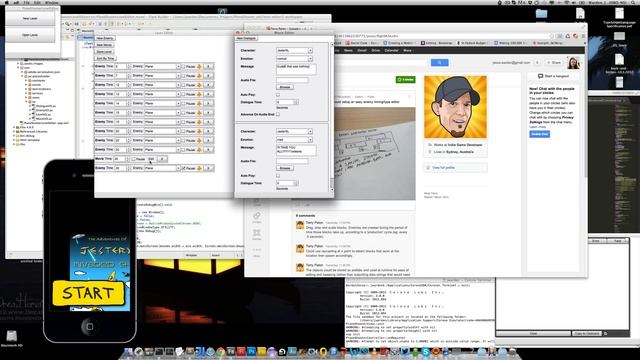Viewport: 640px width, 360px height.
Task: Enable Advance On Audio End checkbox
Action: [278, 114]
